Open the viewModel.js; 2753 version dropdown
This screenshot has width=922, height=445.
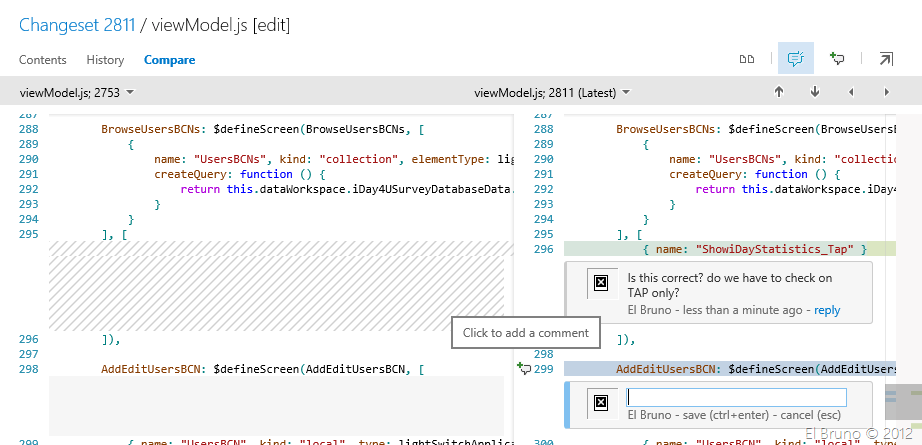tap(77, 93)
